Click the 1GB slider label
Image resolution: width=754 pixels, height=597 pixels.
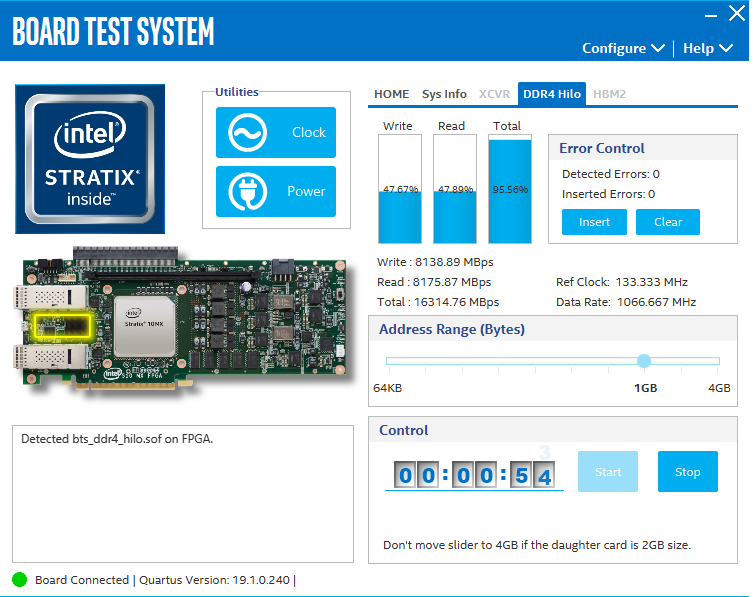(x=645, y=388)
